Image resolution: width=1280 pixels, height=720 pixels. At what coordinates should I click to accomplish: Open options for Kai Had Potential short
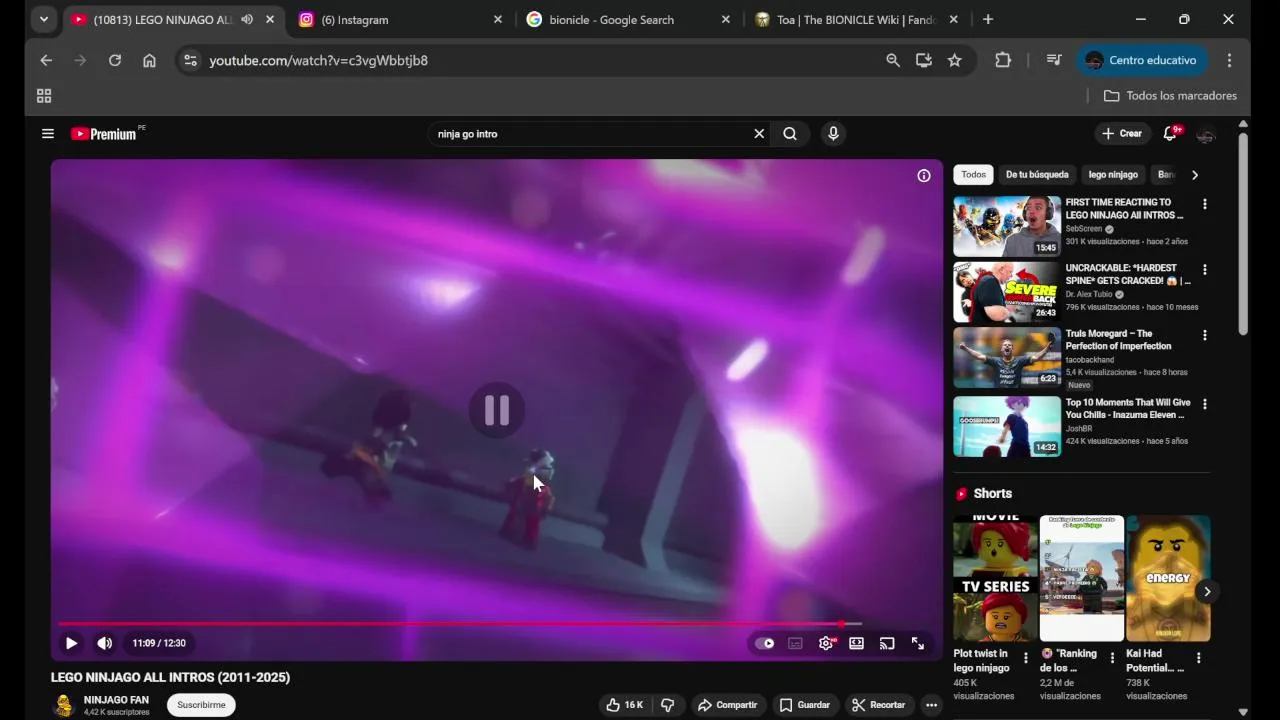coord(1198,659)
